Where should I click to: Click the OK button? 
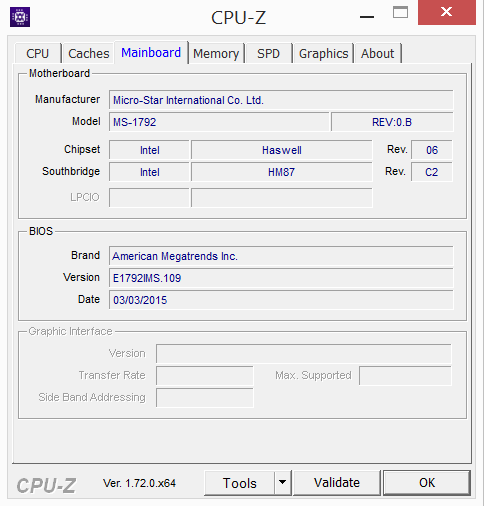(427, 483)
